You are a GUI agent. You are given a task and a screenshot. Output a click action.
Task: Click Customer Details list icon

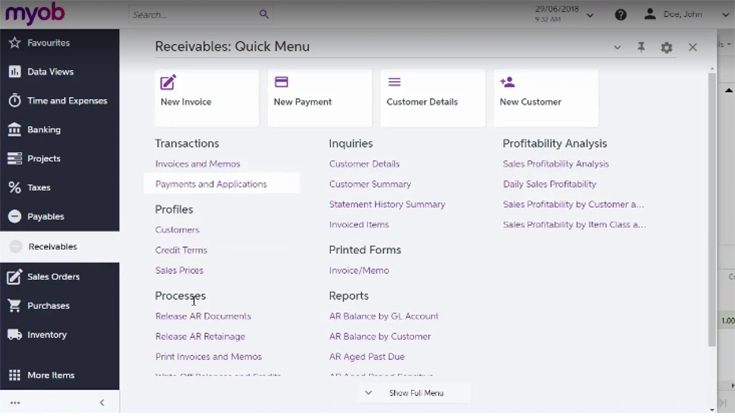(395, 82)
